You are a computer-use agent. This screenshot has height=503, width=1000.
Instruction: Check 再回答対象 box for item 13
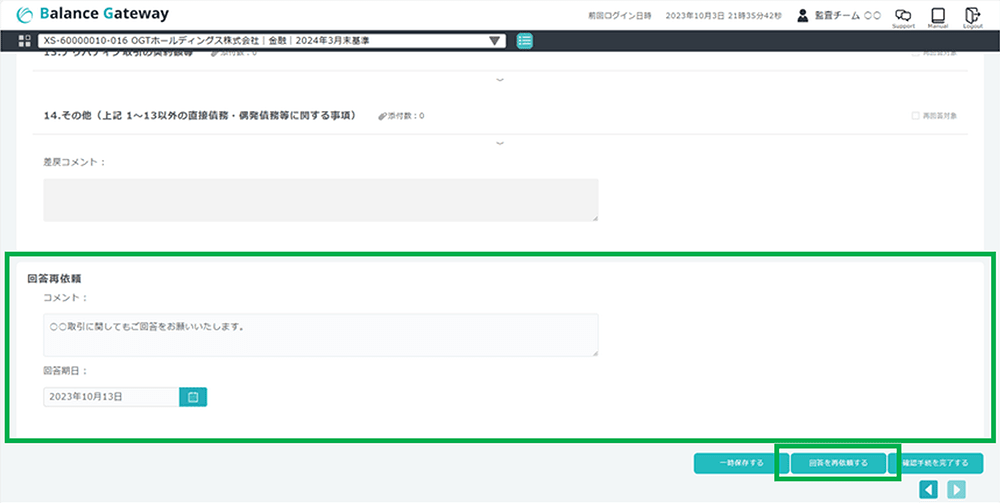(916, 52)
